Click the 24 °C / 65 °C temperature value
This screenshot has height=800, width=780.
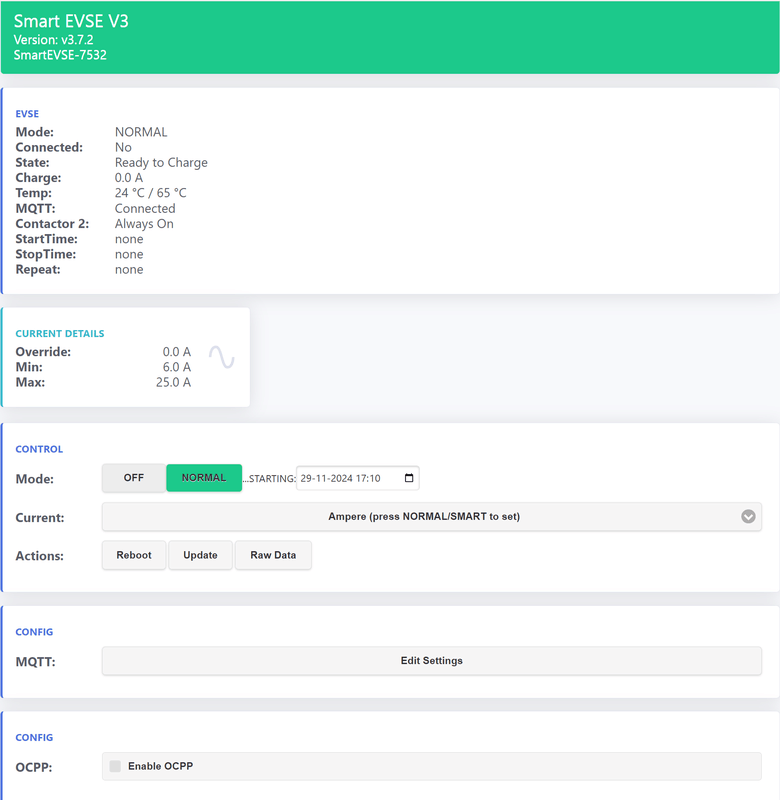[150, 193]
